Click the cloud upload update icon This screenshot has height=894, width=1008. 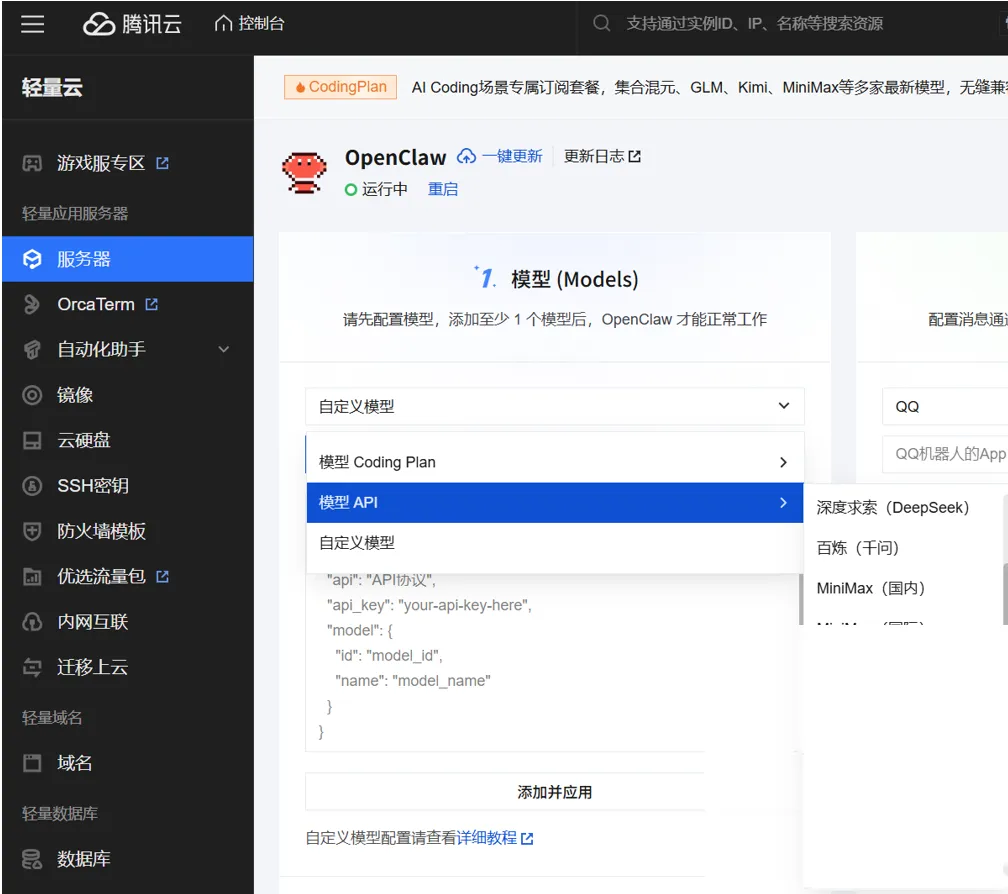(x=467, y=156)
